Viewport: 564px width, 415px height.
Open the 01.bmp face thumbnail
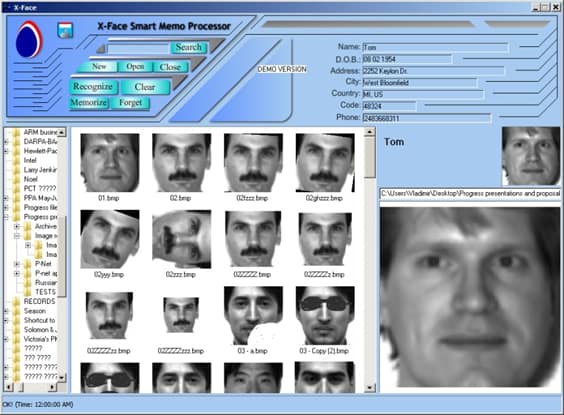pos(110,163)
